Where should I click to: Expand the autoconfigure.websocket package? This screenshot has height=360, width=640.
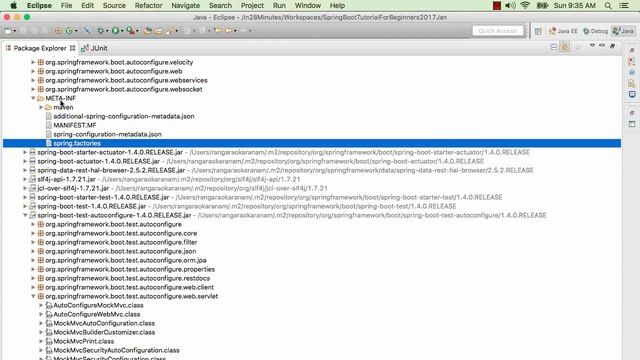[33, 89]
